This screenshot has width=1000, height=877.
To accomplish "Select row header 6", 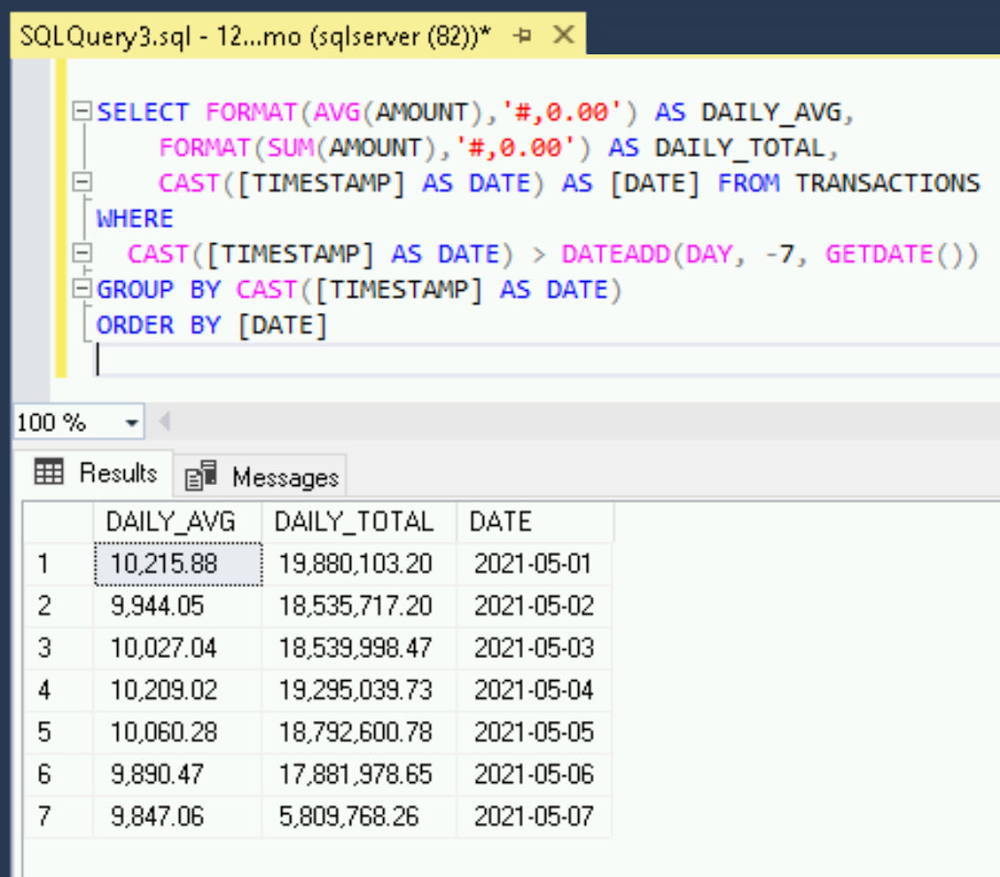I will 59,774.
